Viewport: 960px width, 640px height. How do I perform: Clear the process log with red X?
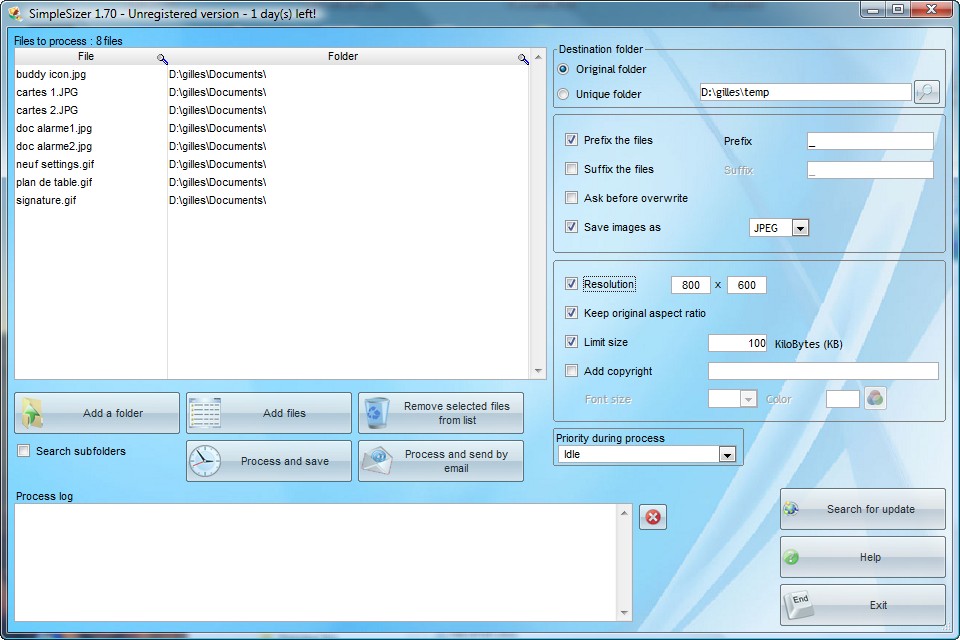click(x=653, y=517)
